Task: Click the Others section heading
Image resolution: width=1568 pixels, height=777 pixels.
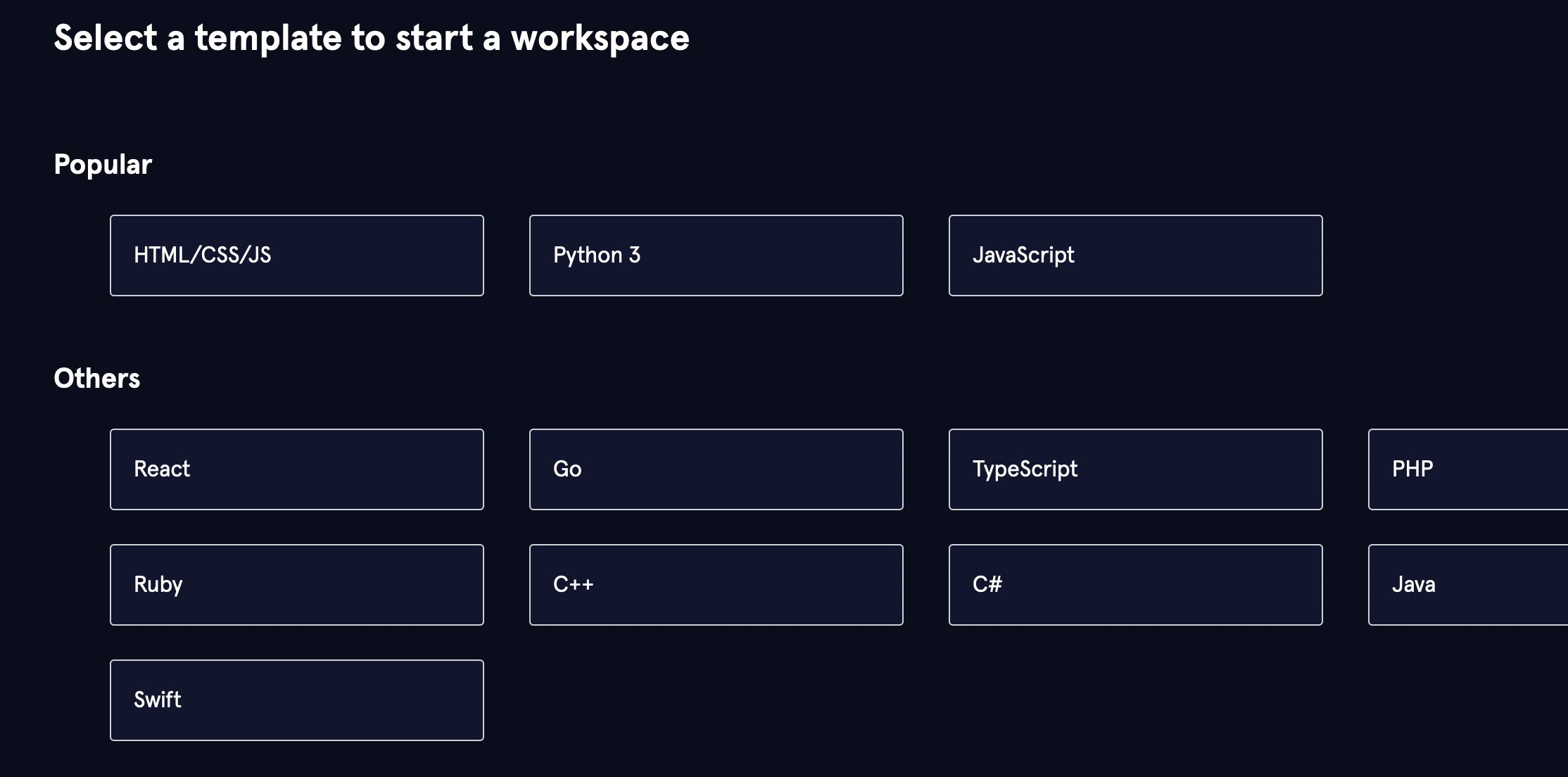Action: (x=97, y=379)
